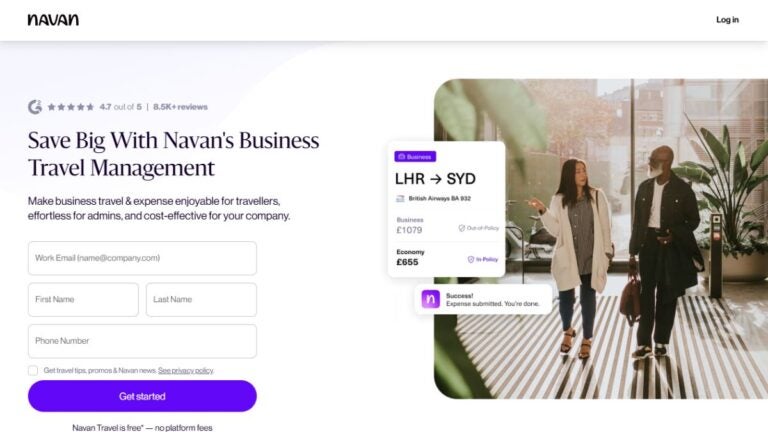
Task: Click the British Airways airline icon
Action: tap(400, 198)
